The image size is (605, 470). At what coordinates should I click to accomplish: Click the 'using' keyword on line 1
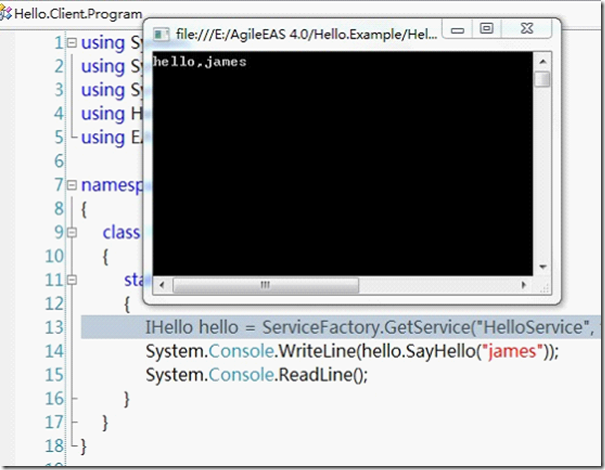coord(103,43)
